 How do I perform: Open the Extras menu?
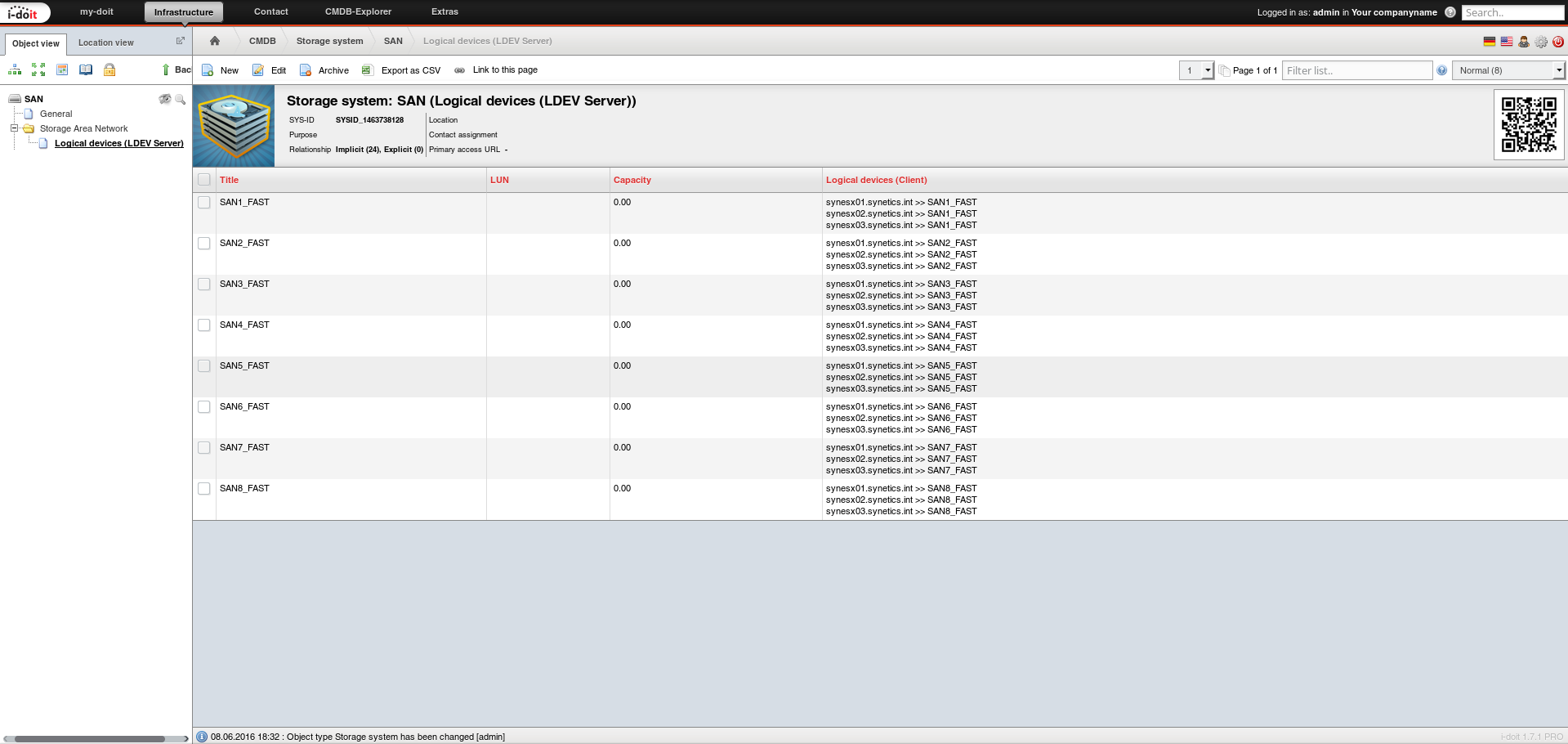click(x=444, y=11)
